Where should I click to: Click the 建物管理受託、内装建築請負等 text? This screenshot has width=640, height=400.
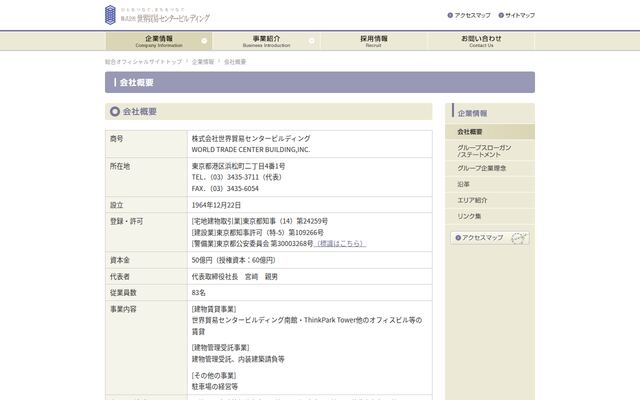238,359
